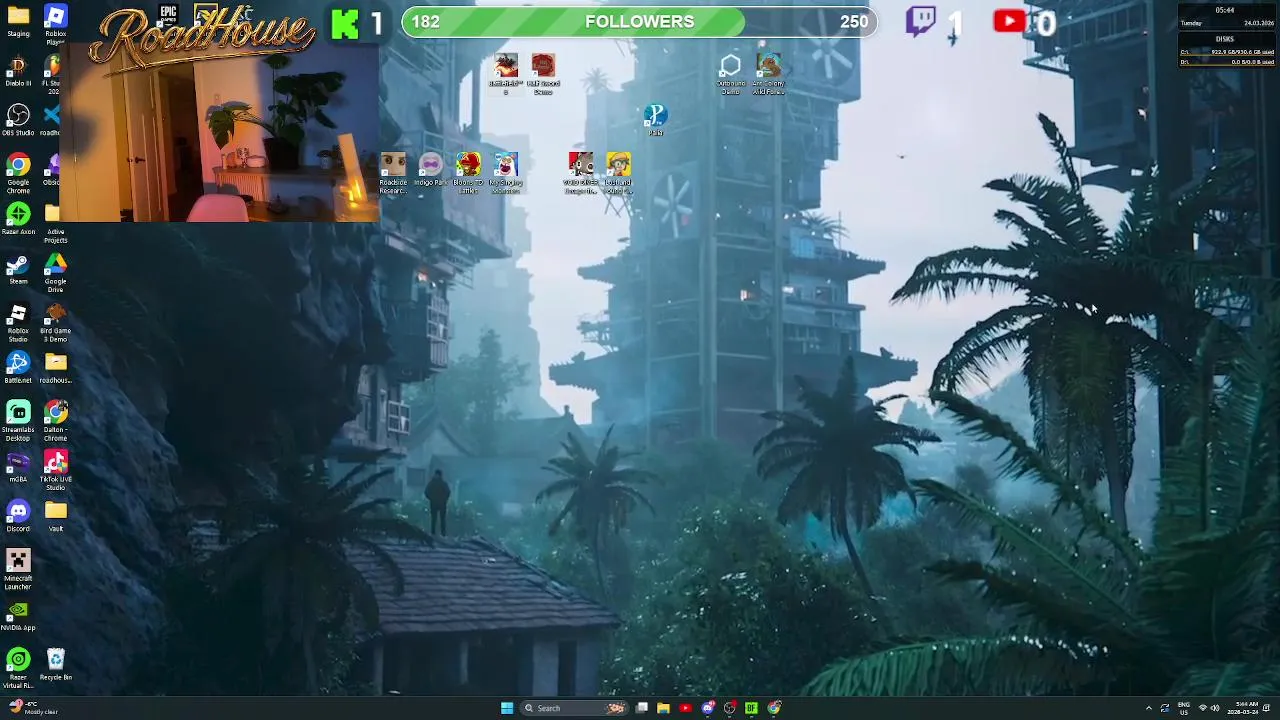Launch My Singing Monsters shortcut

coord(505,173)
